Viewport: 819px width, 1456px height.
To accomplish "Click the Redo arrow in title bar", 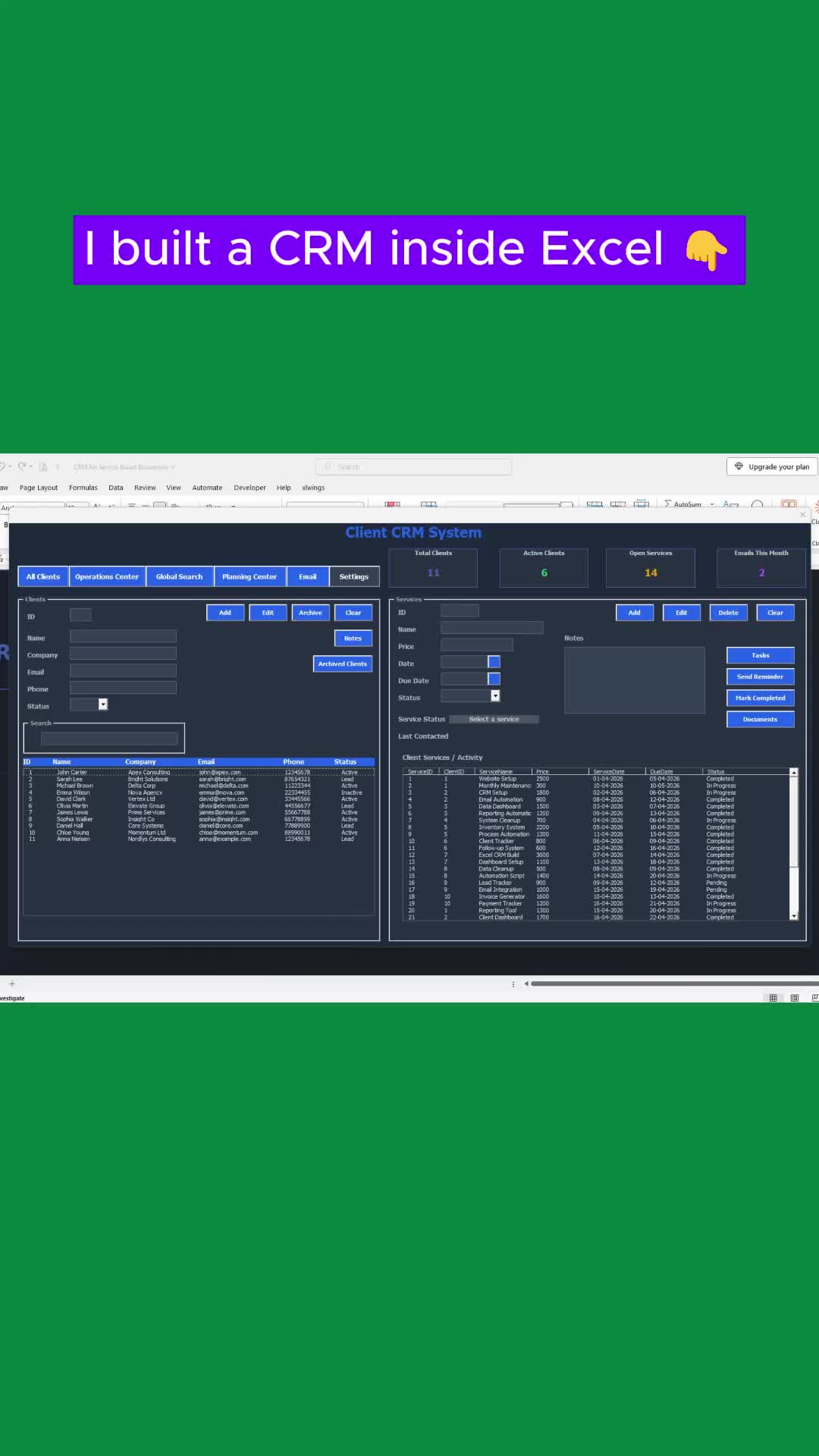I will [22, 466].
